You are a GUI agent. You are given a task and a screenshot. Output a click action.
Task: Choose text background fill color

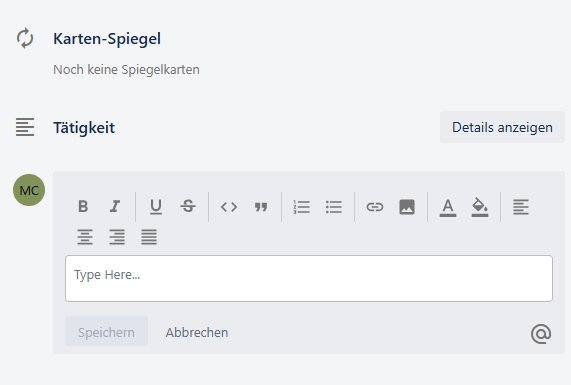coord(480,207)
